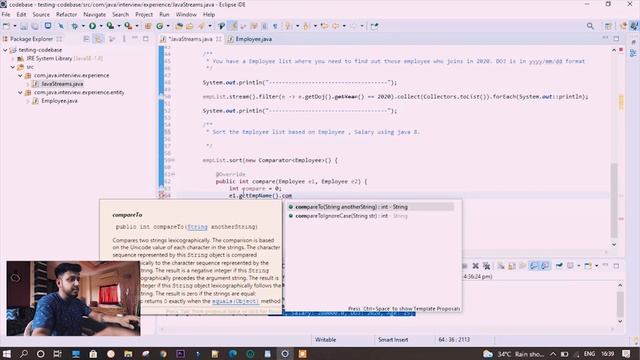
Task: Follow the equals(Object) link in Javadoc
Action: point(236,301)
